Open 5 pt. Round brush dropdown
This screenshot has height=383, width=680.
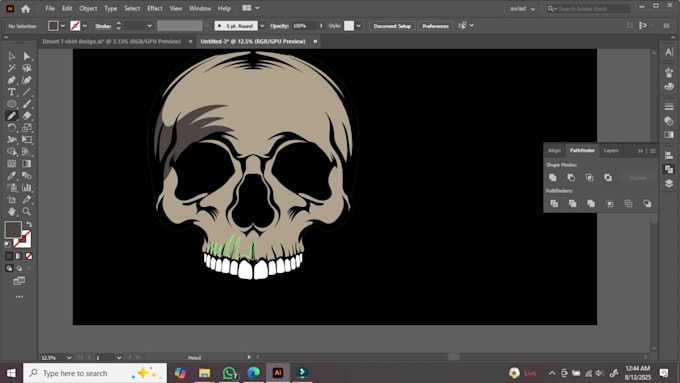pyautogui.click(x=262, y=26)
